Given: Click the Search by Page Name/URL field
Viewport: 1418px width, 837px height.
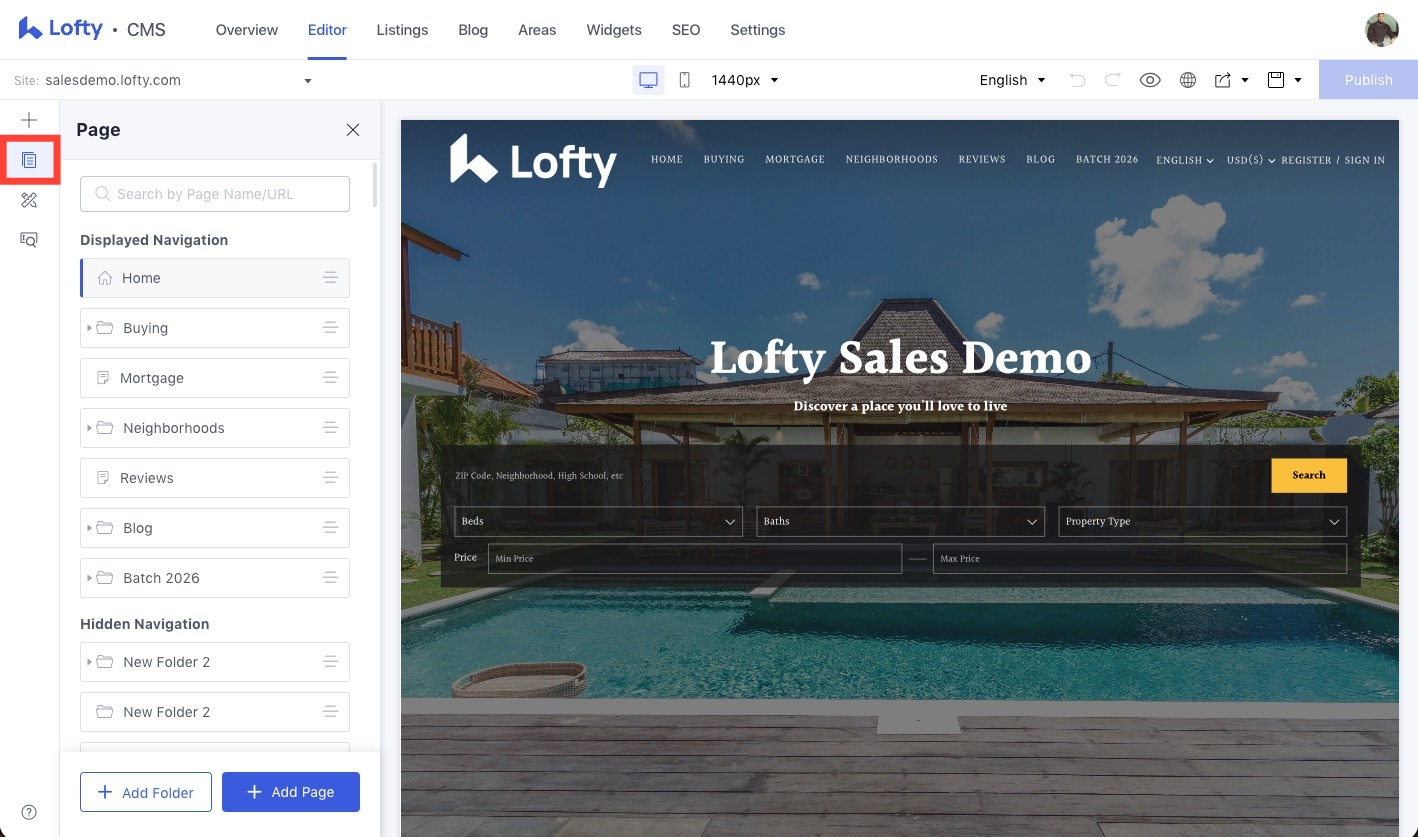Looking at the screenshot, I should click(215, 194).
